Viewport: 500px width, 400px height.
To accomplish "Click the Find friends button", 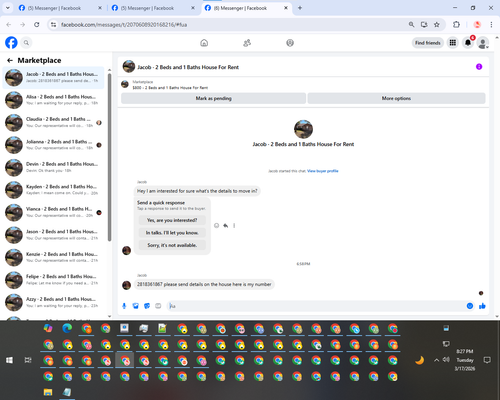I will click(x=428, y=43).
